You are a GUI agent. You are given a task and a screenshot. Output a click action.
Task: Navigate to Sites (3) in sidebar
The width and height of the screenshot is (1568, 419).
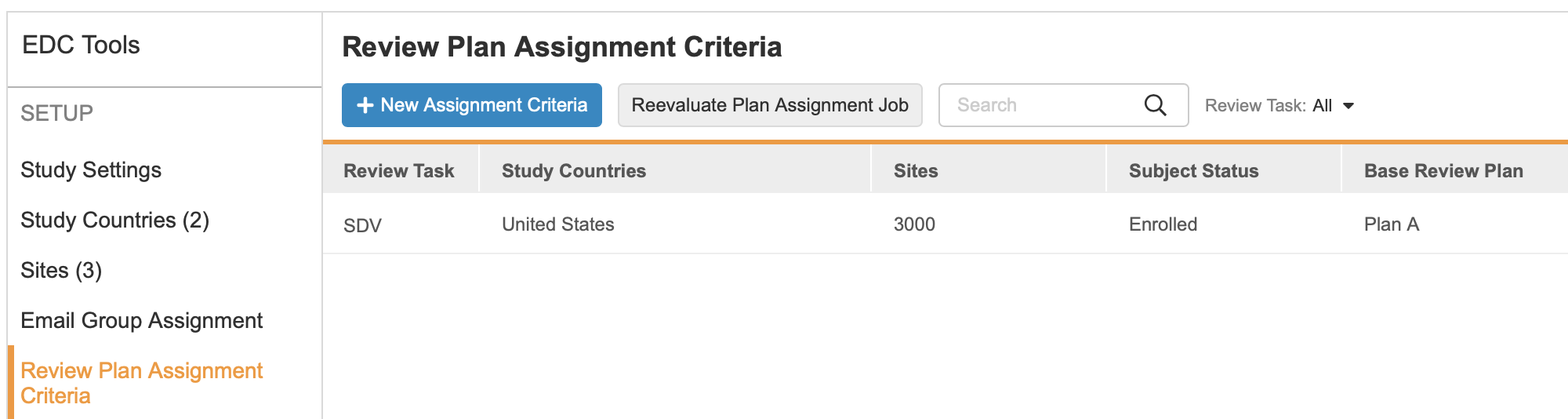tap(61, 271)
